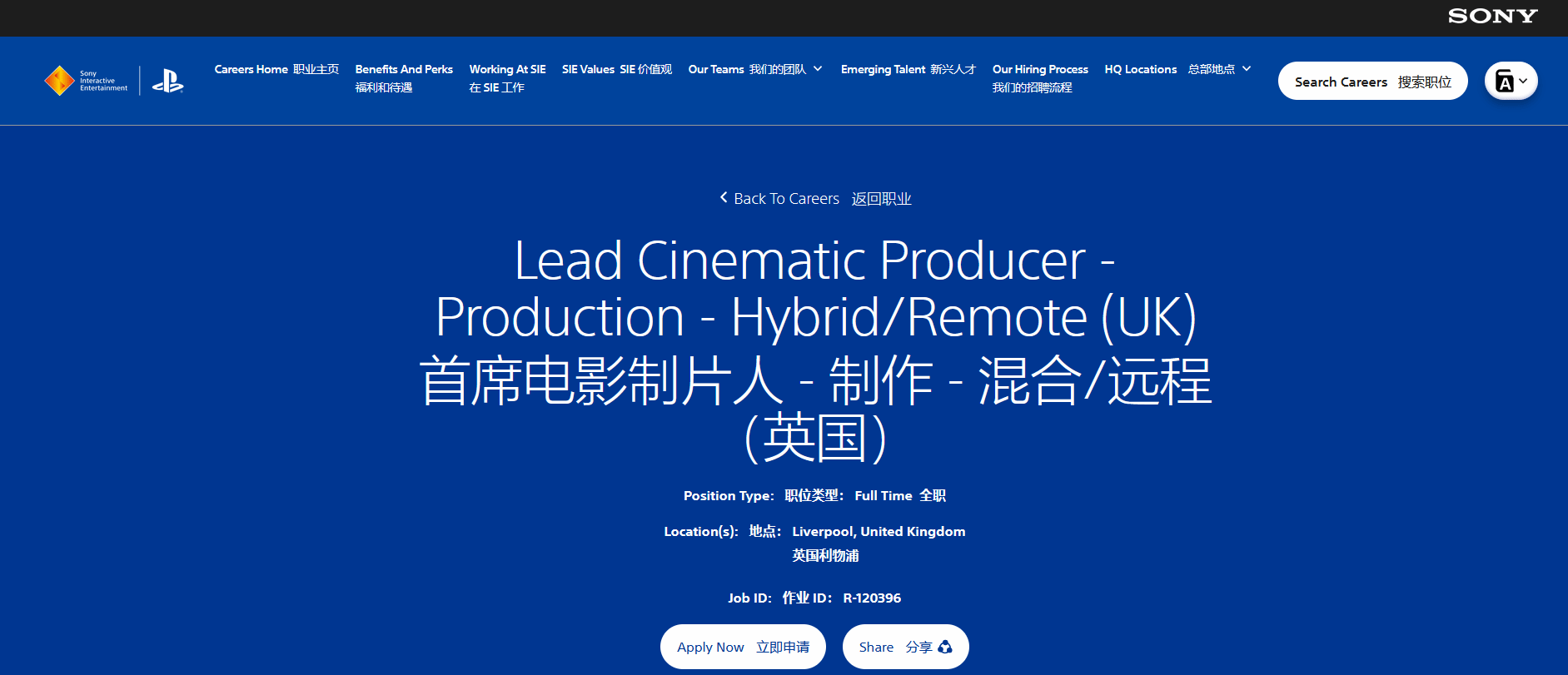Click the chevron beside the translate icon
Viewport: 1568px width, 675px height.
[x=1523, y=82]
